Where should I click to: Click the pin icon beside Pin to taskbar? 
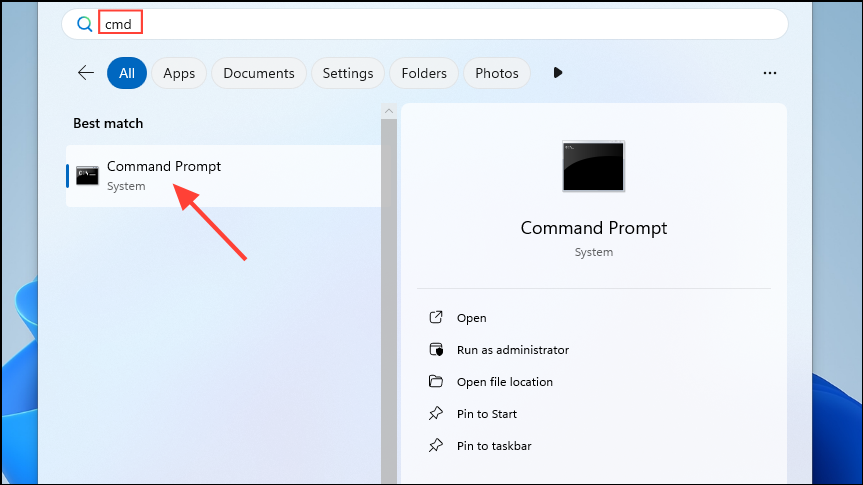[436, 445]
